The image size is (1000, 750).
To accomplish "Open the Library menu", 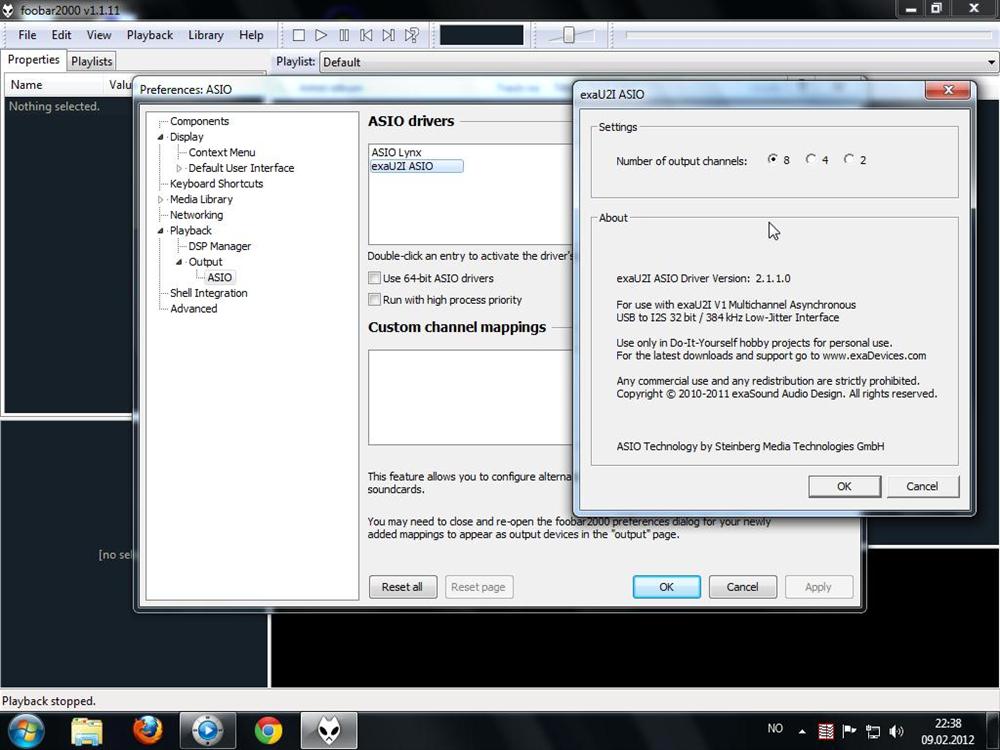I will click(x=205, y=35).
